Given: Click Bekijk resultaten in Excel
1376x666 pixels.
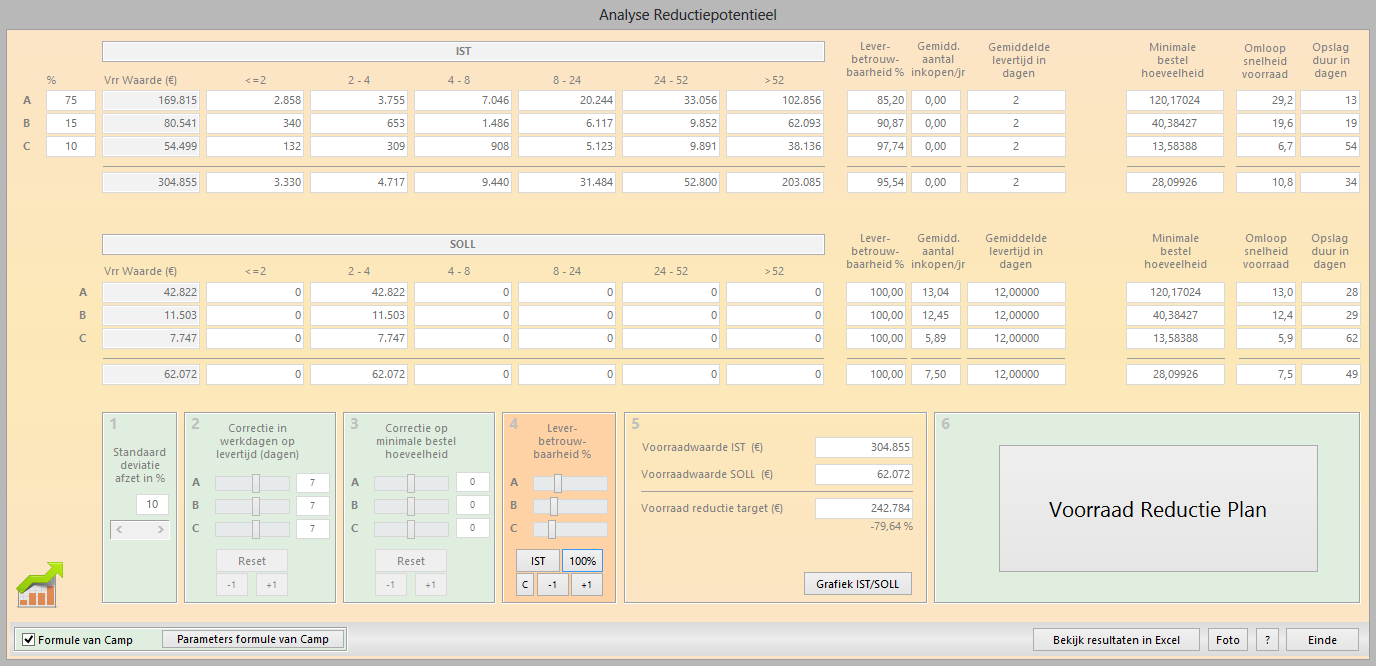Looking at the screenshot, I should point(1116,640).
